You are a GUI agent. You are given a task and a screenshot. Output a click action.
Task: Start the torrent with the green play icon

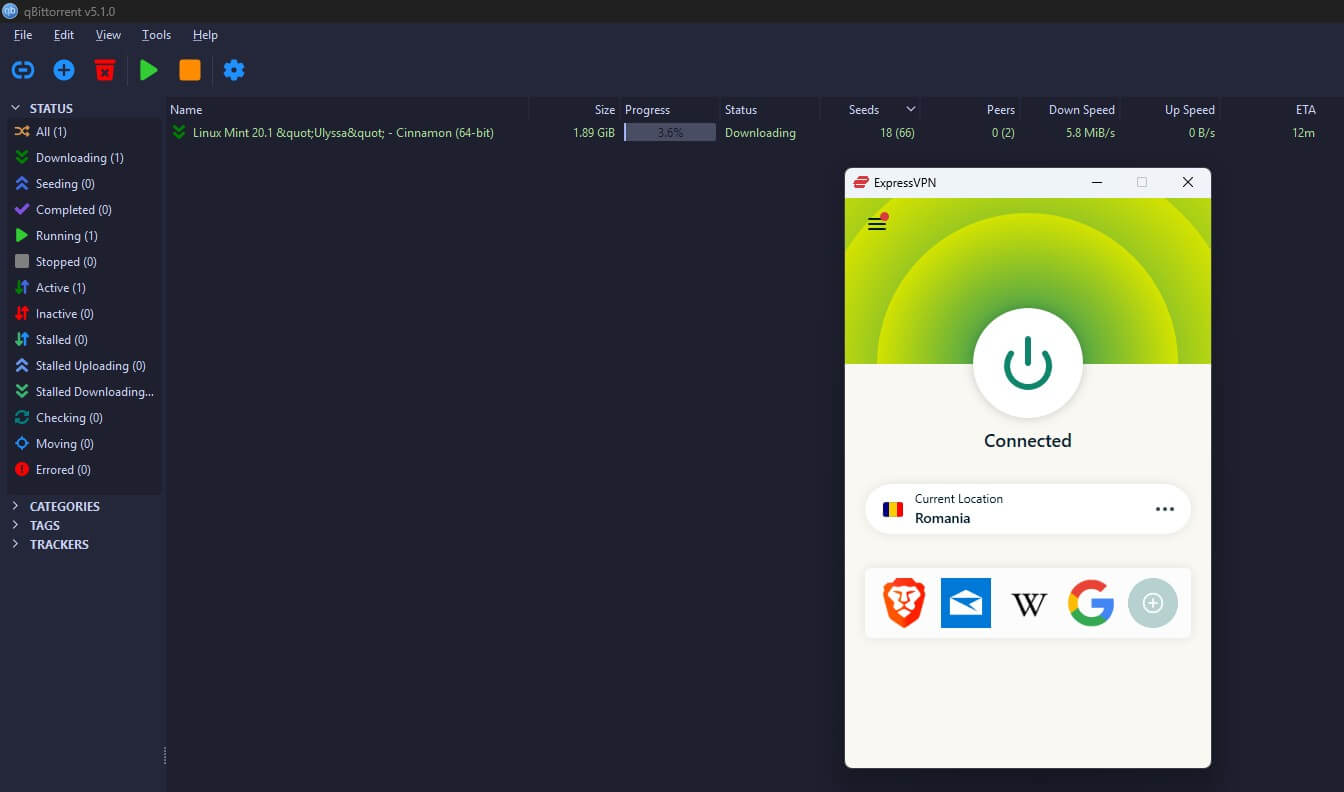click(x=148, y=70)
